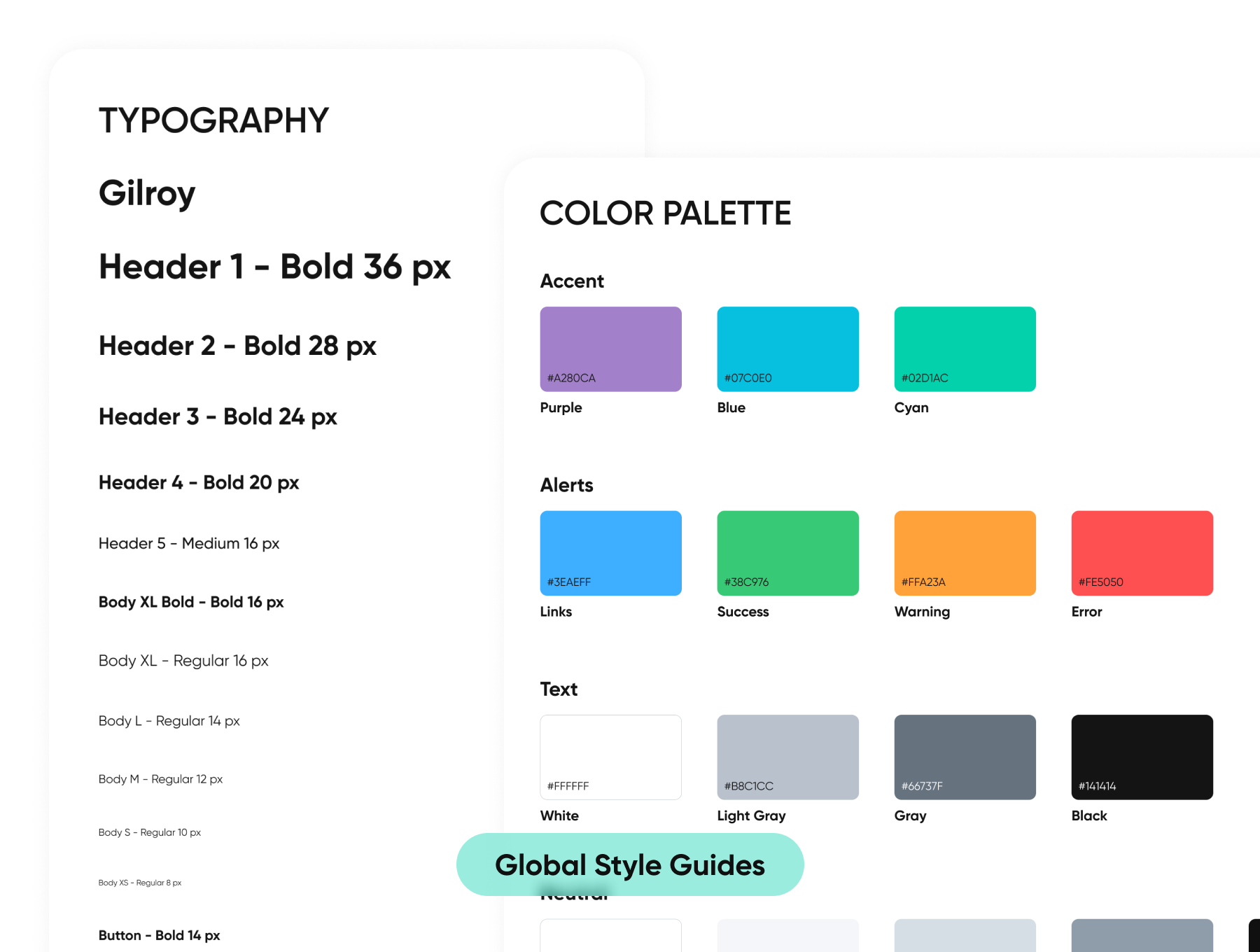The image size is (1260, 952).
Task: Choose the Cyan #02D1AC accent swatch
Action: pyautogui.click(x=965, y=349)
